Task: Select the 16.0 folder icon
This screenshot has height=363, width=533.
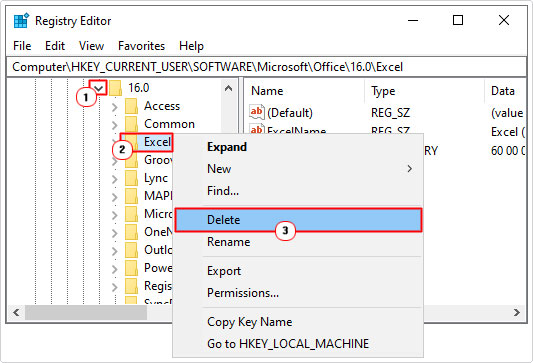Action: coord(116,88)
